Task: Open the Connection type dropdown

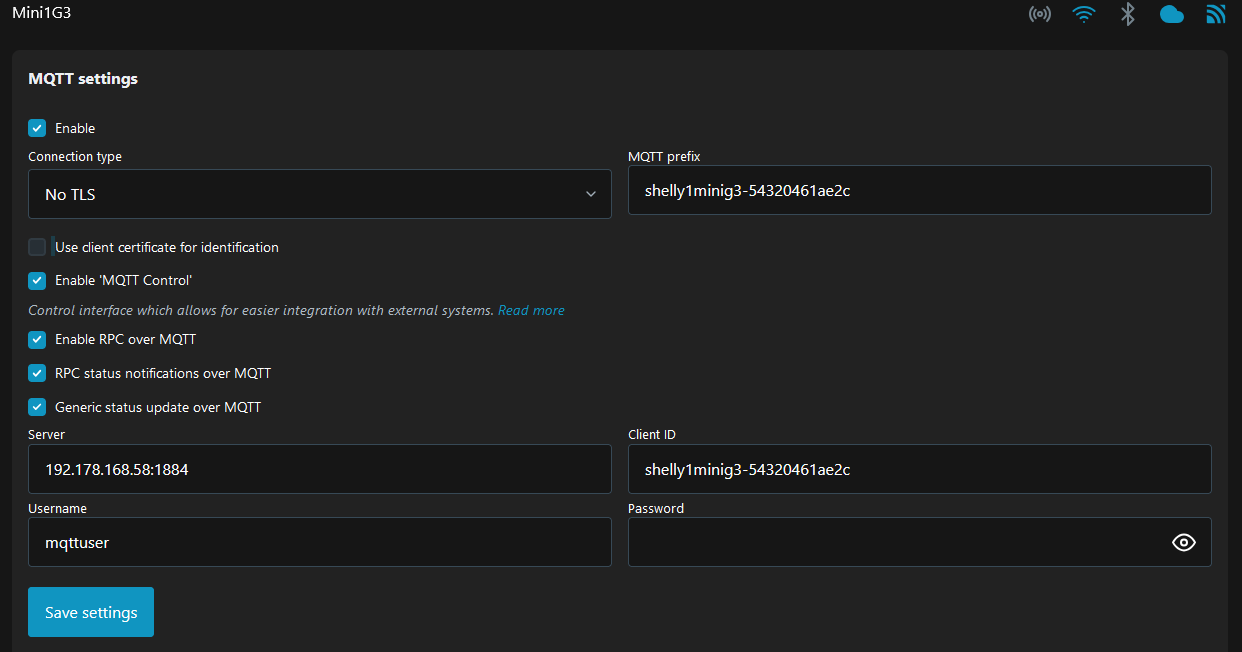Action: (x=319, y=194)
